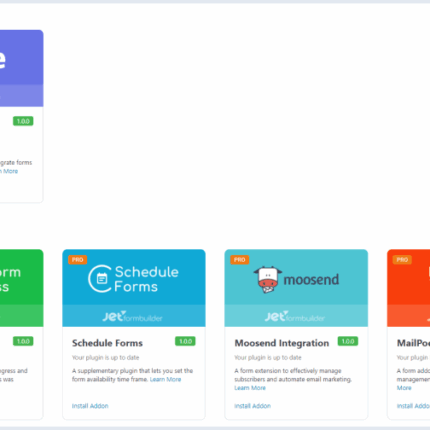Open Learn More for Schedule Forms
Screen dimensions: 430x430
165,379
